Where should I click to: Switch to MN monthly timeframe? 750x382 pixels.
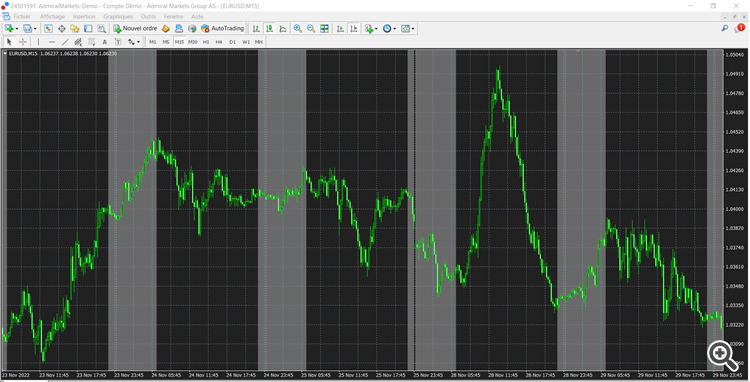259,42
